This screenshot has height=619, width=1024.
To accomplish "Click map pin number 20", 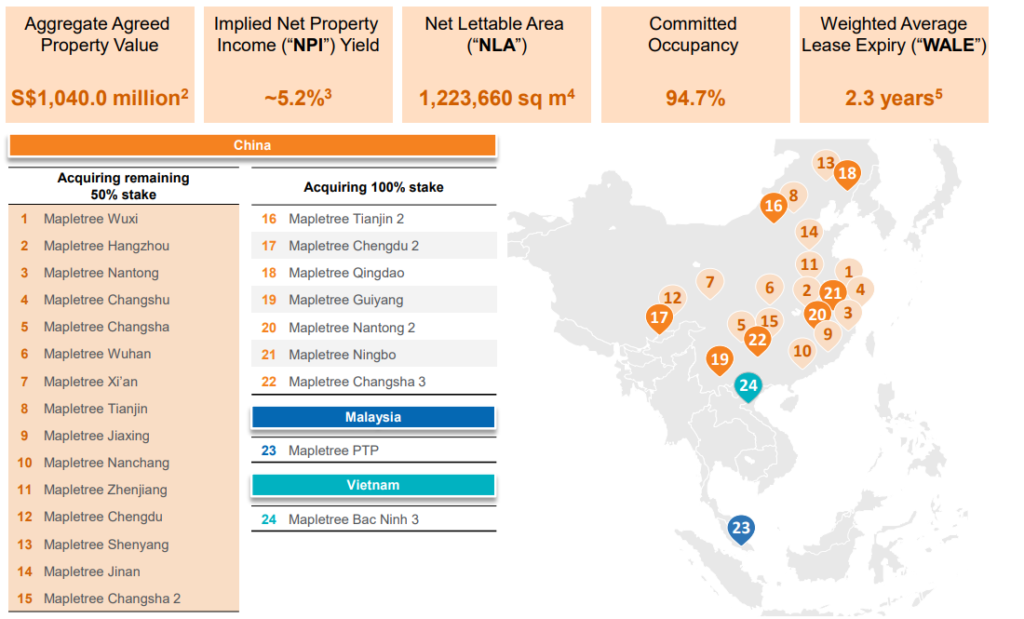I will [x=817, y=315].
